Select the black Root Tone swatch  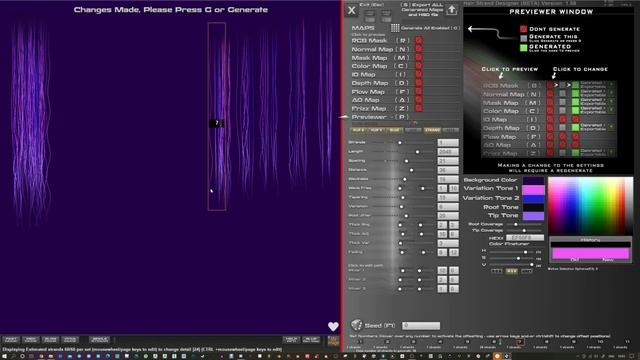pyautogui.click(x=534, y=207)
